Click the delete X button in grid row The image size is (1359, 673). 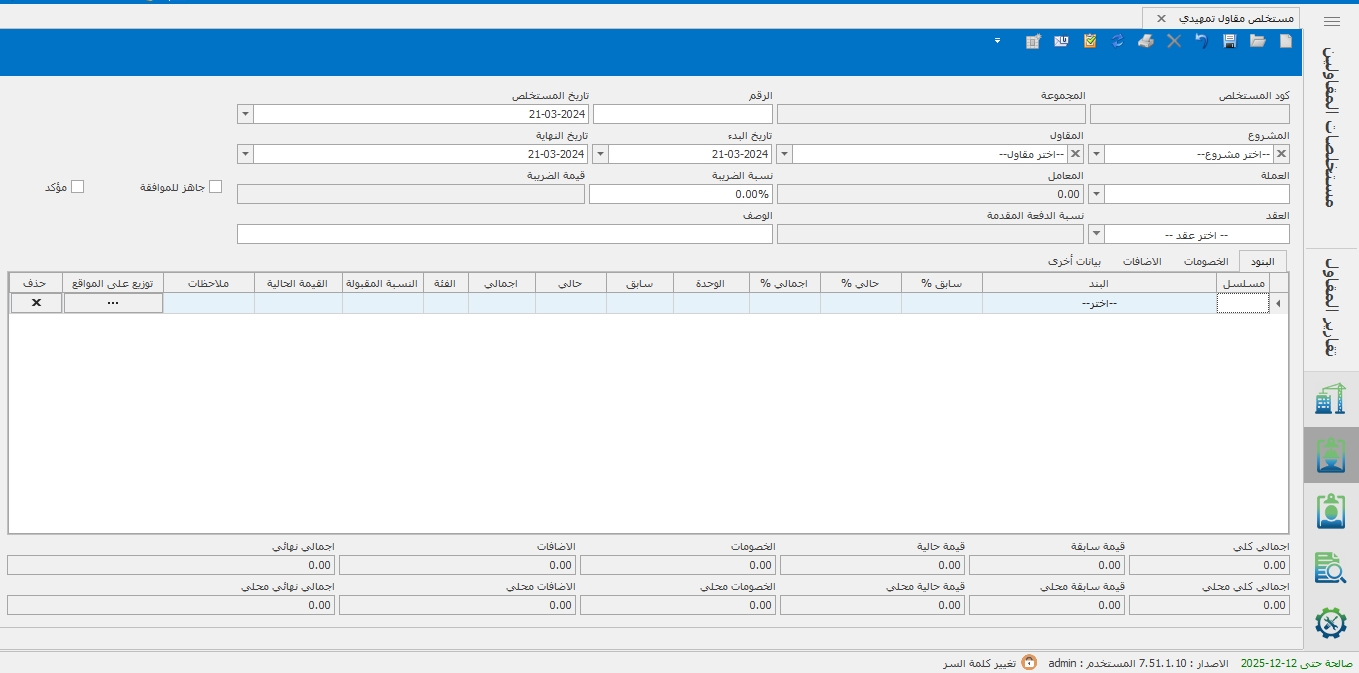[36, 303]
